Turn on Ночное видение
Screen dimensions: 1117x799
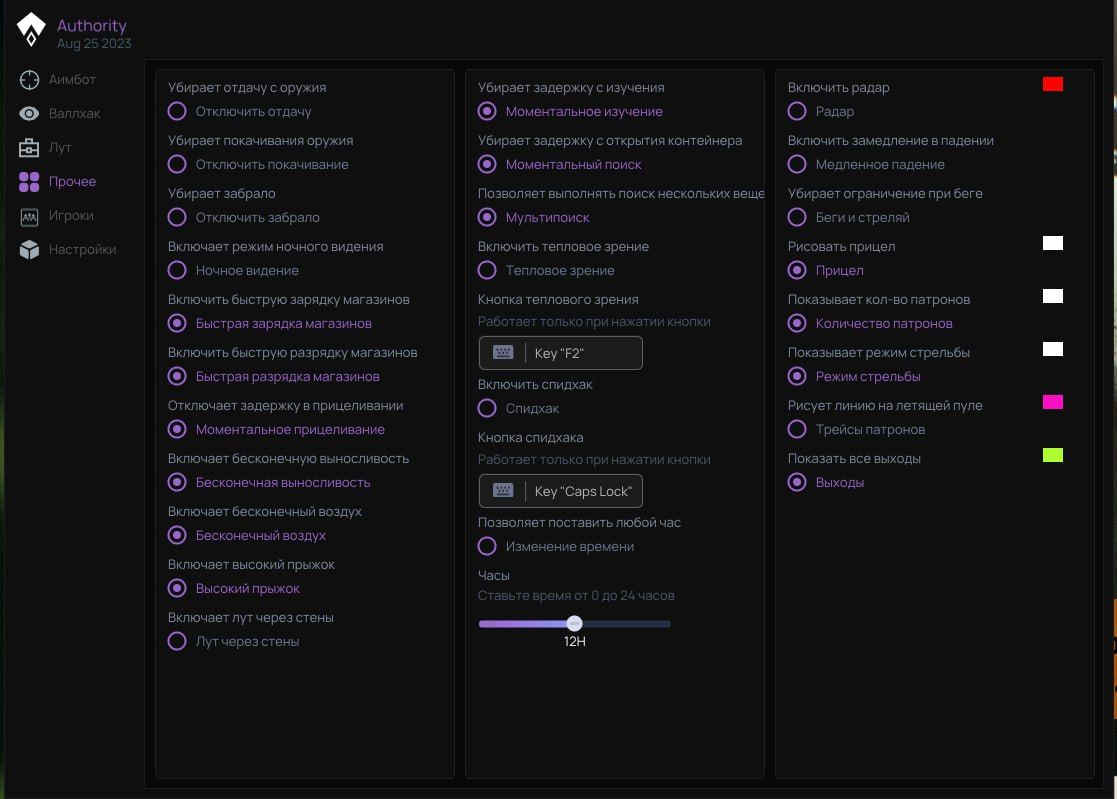click(x=177, y=270)
